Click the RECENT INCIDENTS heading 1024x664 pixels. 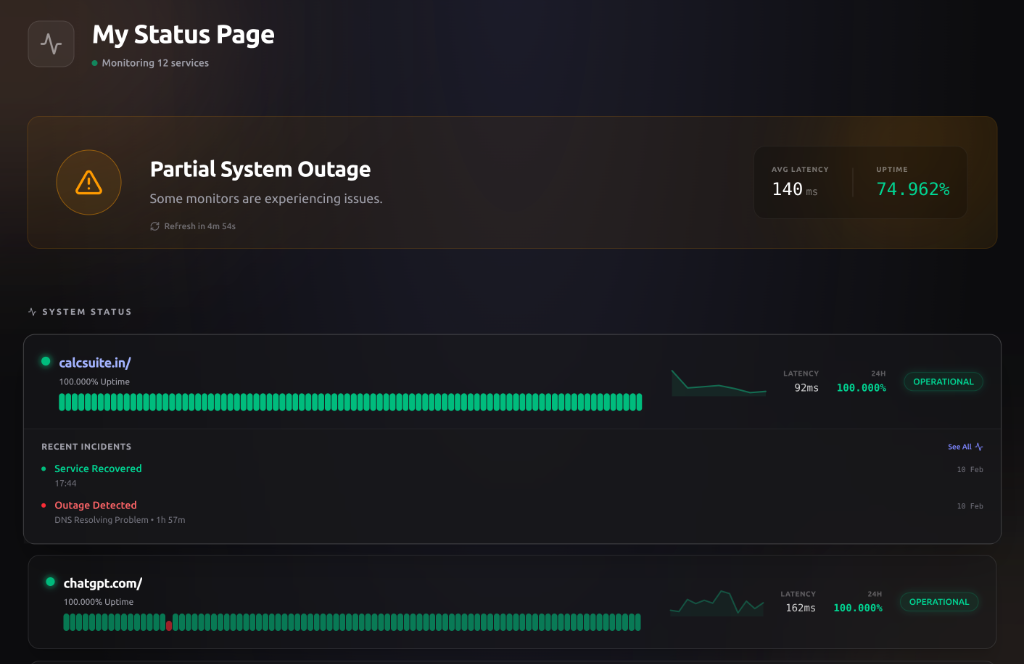point(86,447)
